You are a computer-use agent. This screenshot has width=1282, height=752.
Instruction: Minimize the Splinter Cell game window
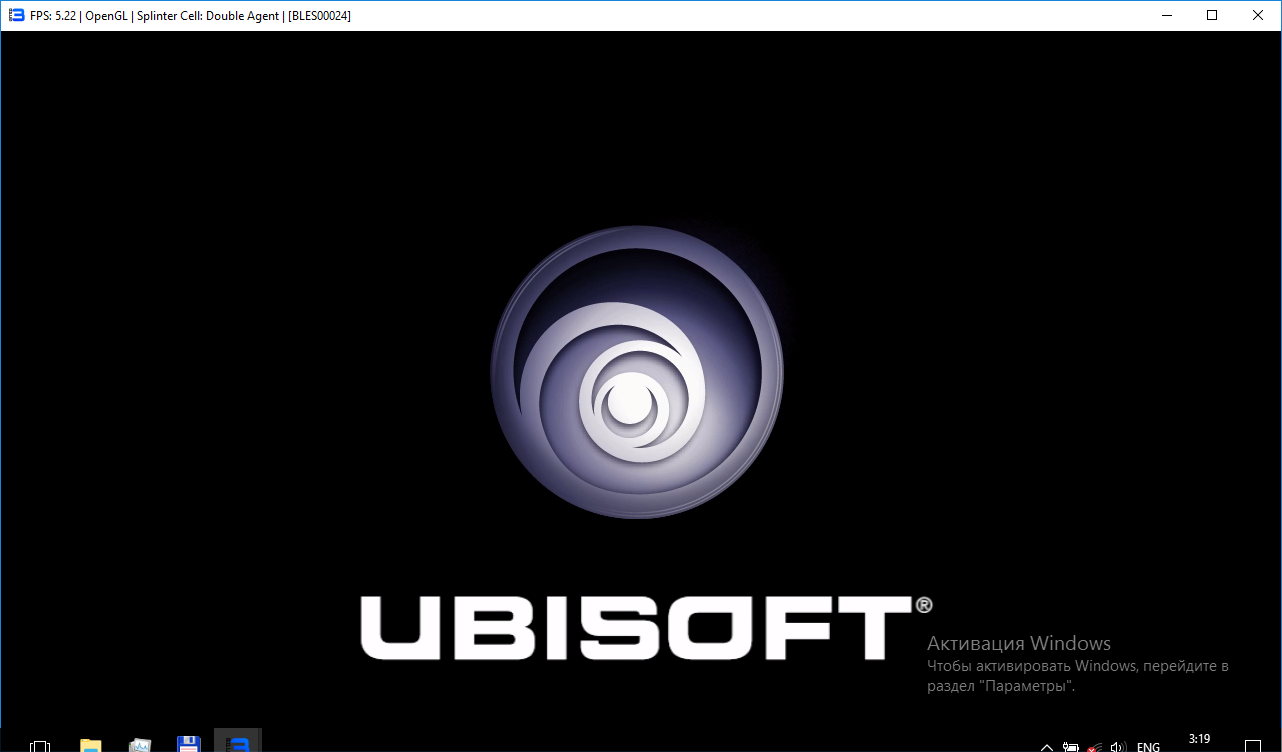pos(1166,16)
